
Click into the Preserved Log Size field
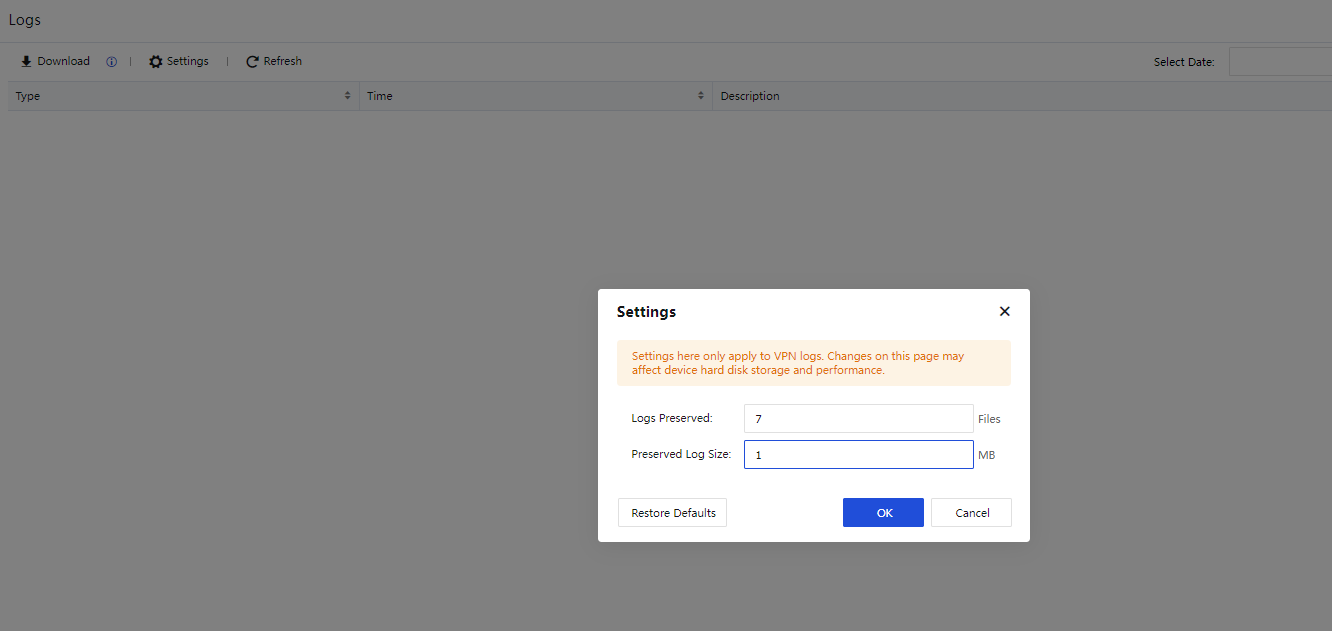858,455
